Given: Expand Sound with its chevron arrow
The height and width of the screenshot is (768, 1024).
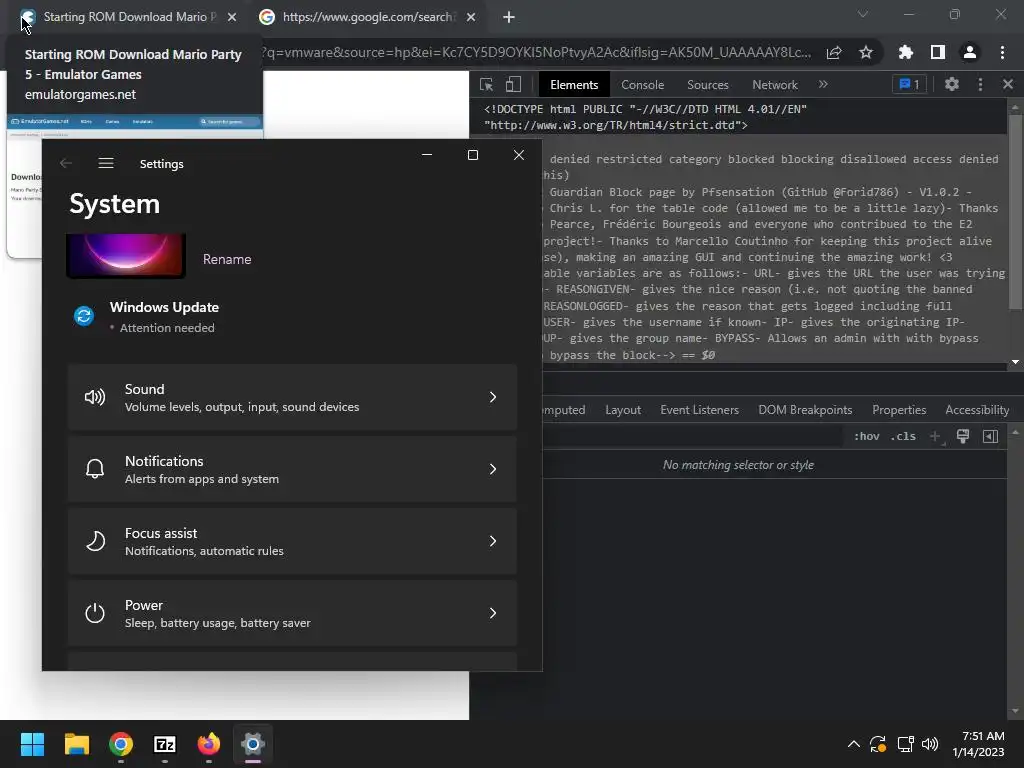Looking at the screenshot, I should pos(493,397).
